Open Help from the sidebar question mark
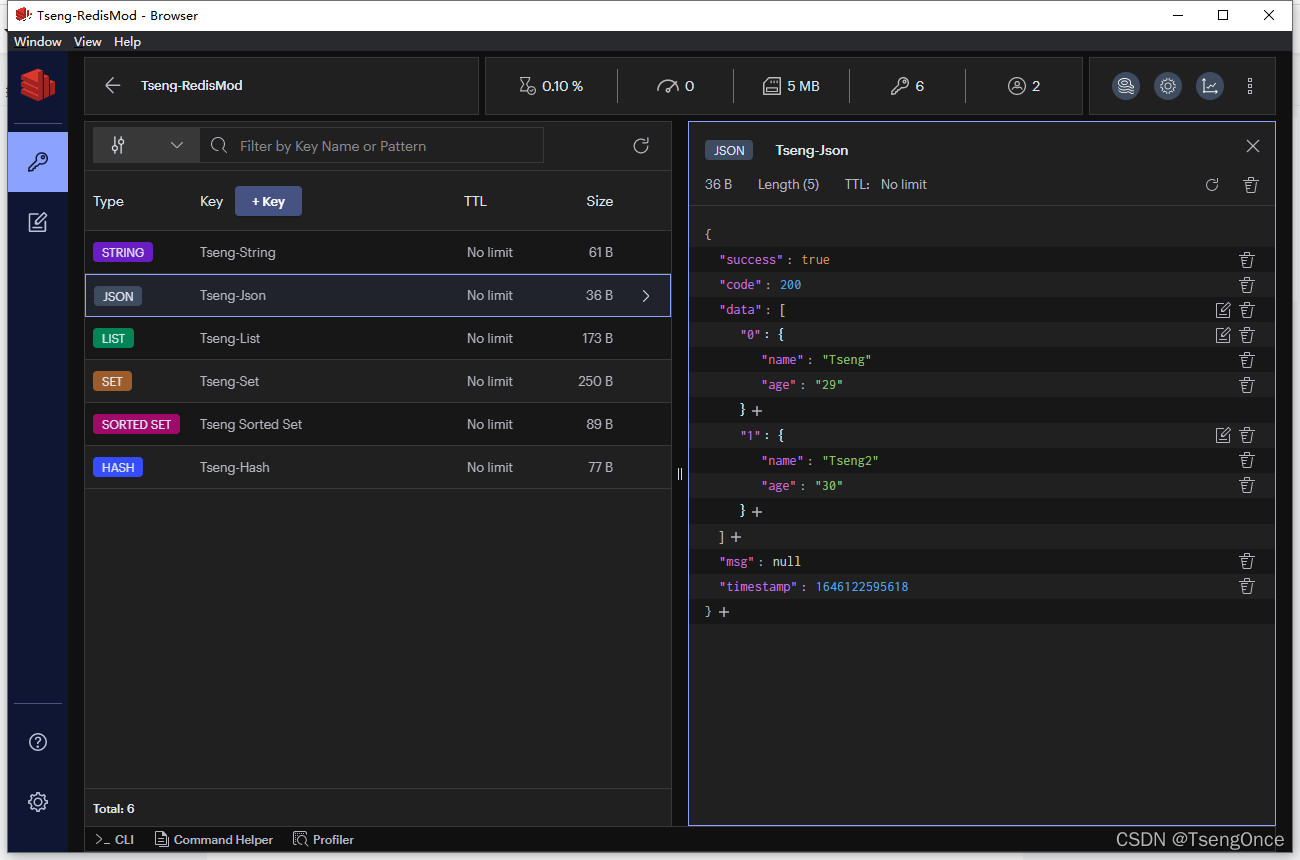 pyautogui.click(x=37, y=742)
